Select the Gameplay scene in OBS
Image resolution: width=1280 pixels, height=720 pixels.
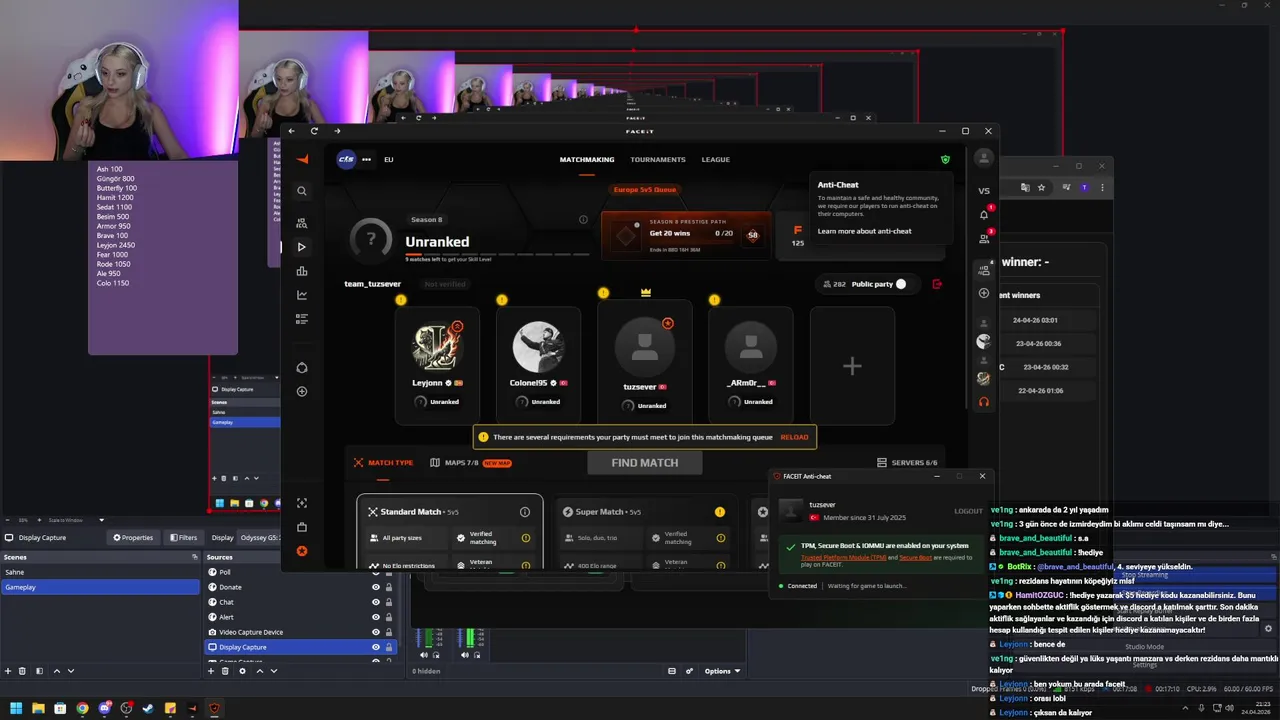[x=100, y=587]
